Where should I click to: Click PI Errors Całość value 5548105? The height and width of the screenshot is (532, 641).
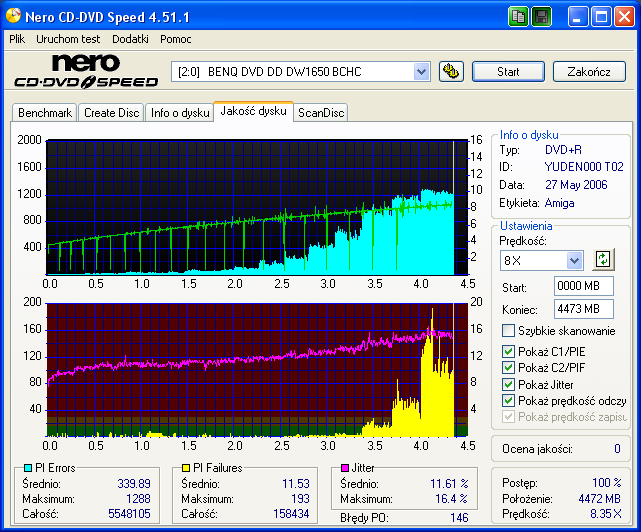click(129, 514)
